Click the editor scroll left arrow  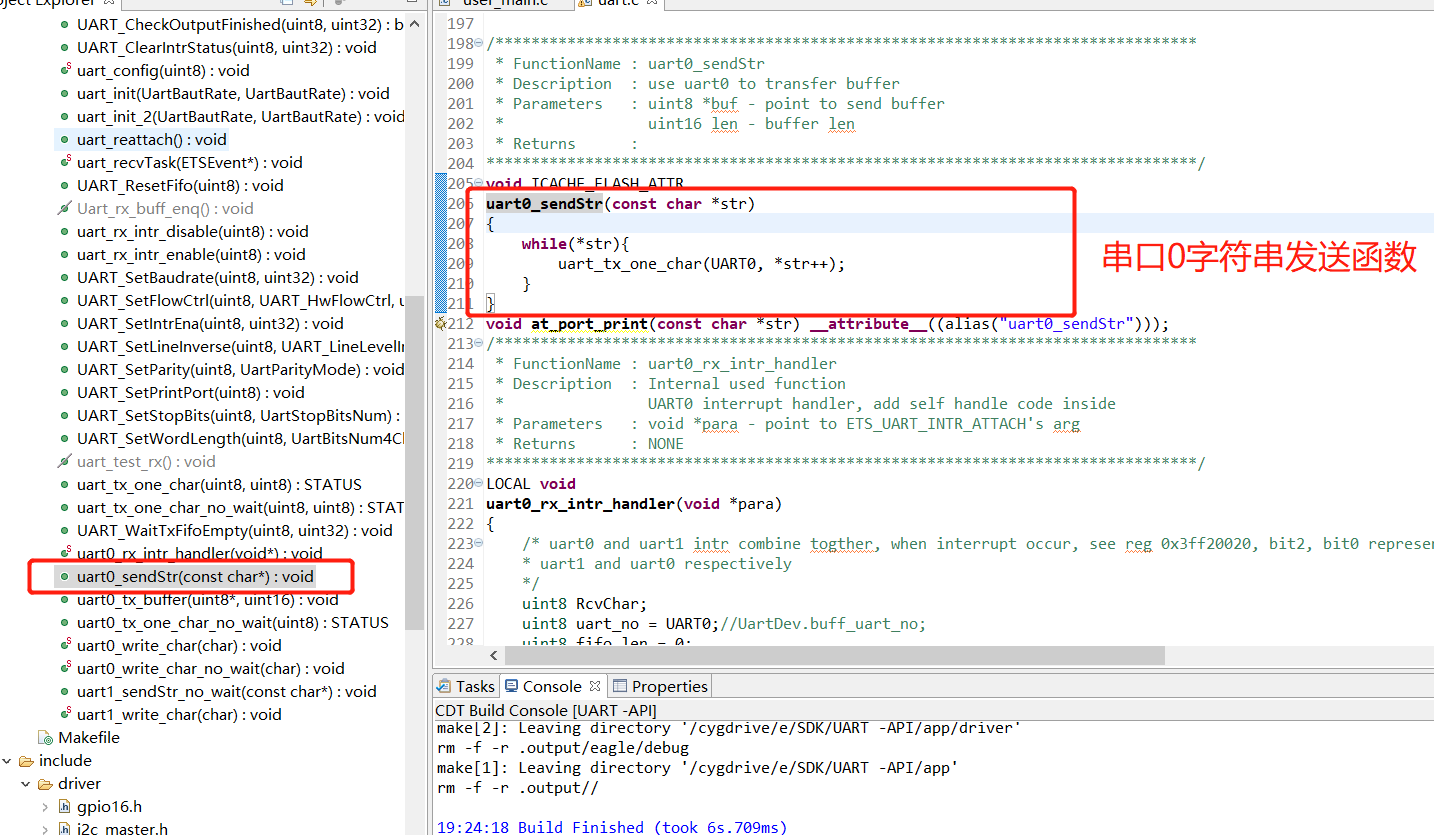click(x=495, y=655)
